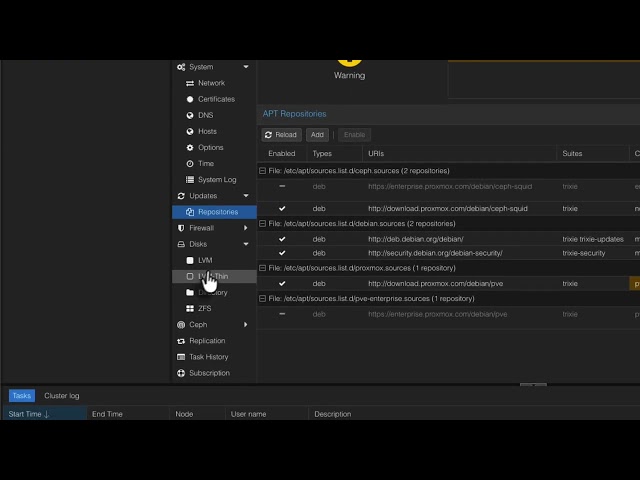Screen dimensions: 640x480
Task: Switch to the Cluster log tab
Action: [62, 396]
